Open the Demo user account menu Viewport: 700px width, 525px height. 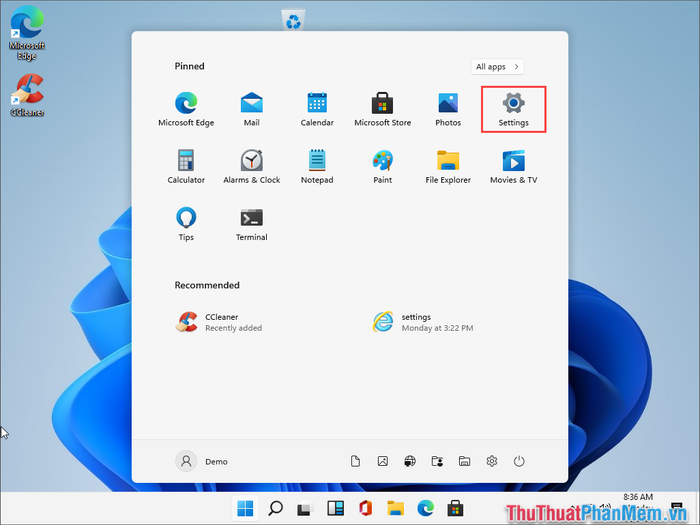point(202,461)
